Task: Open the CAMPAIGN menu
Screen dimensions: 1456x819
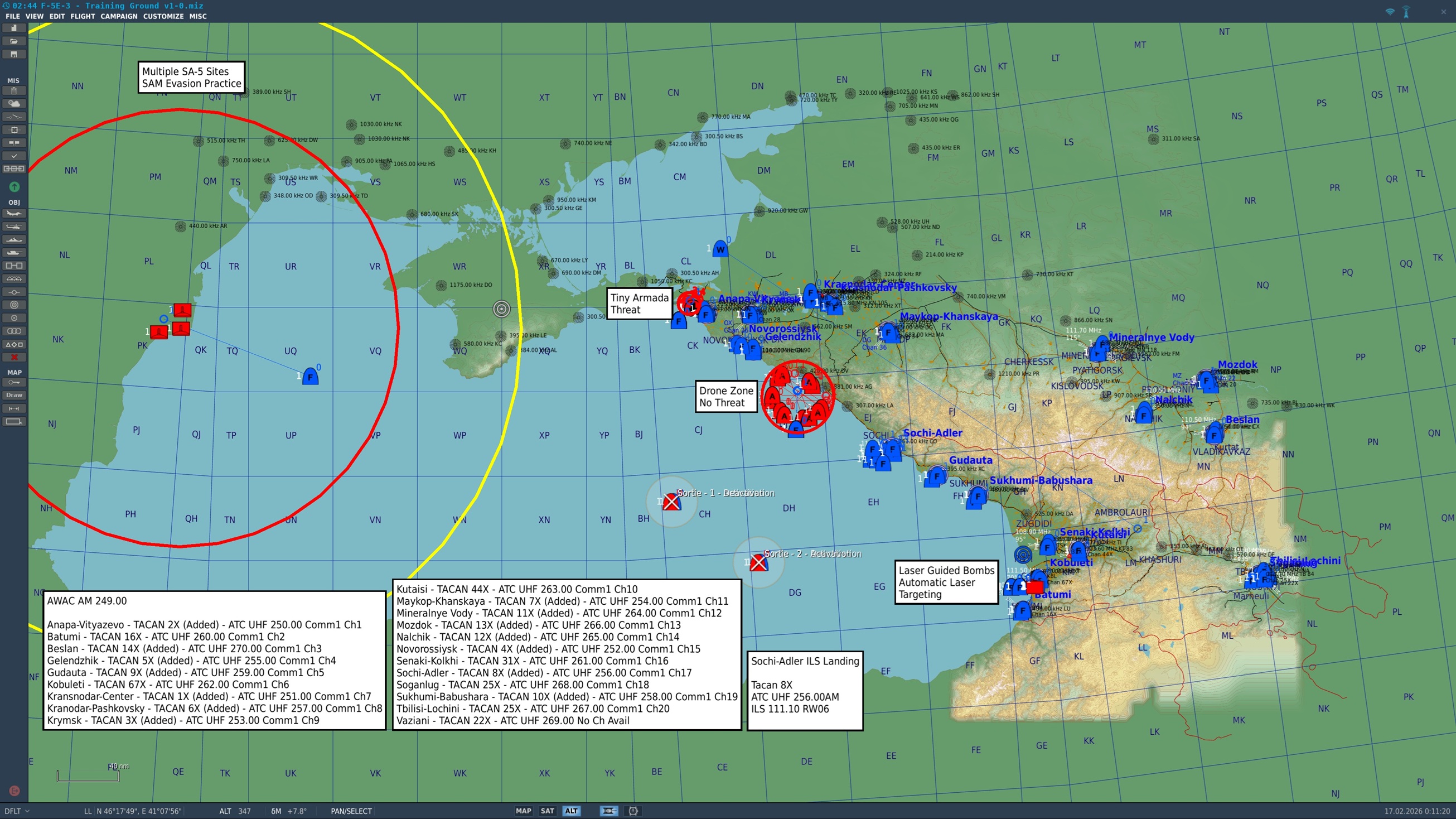Action: coord(119,16)
